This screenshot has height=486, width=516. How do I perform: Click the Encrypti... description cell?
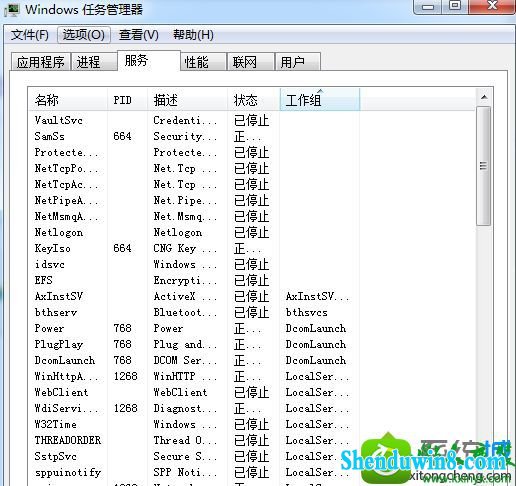point(185,280)
